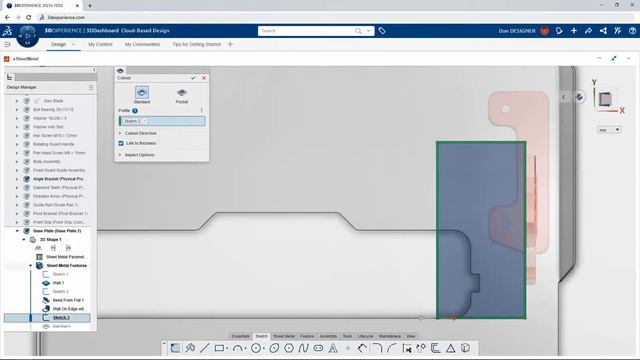Screen dimensions: 640x360
Task: Open the Profile info icon
Action: pyautogui.click(x=135, y=111)
